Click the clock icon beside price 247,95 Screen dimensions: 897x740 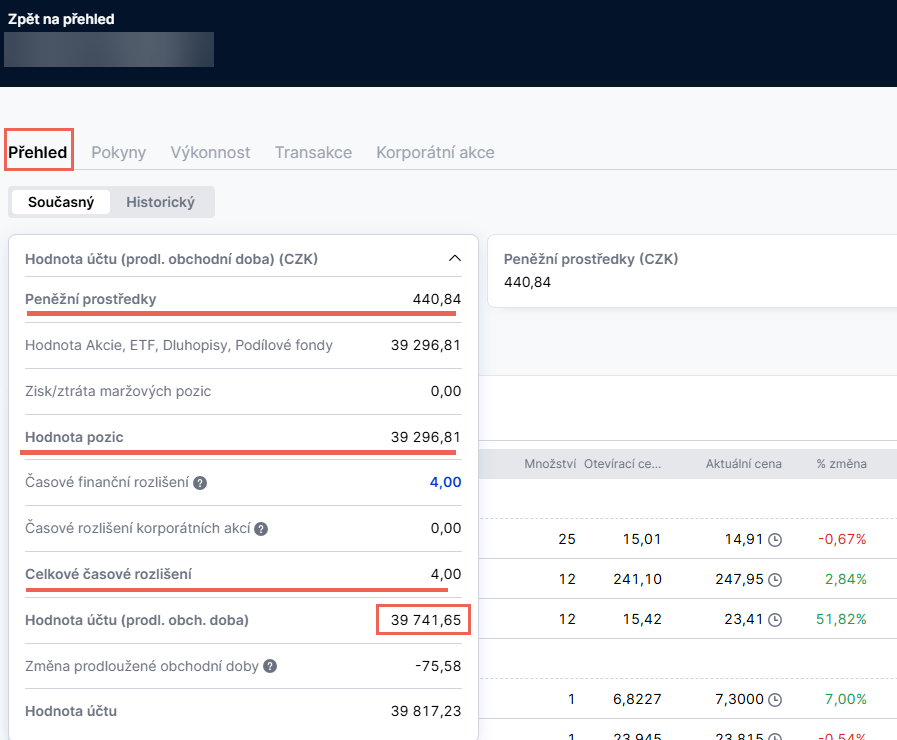tap(774, 580)
